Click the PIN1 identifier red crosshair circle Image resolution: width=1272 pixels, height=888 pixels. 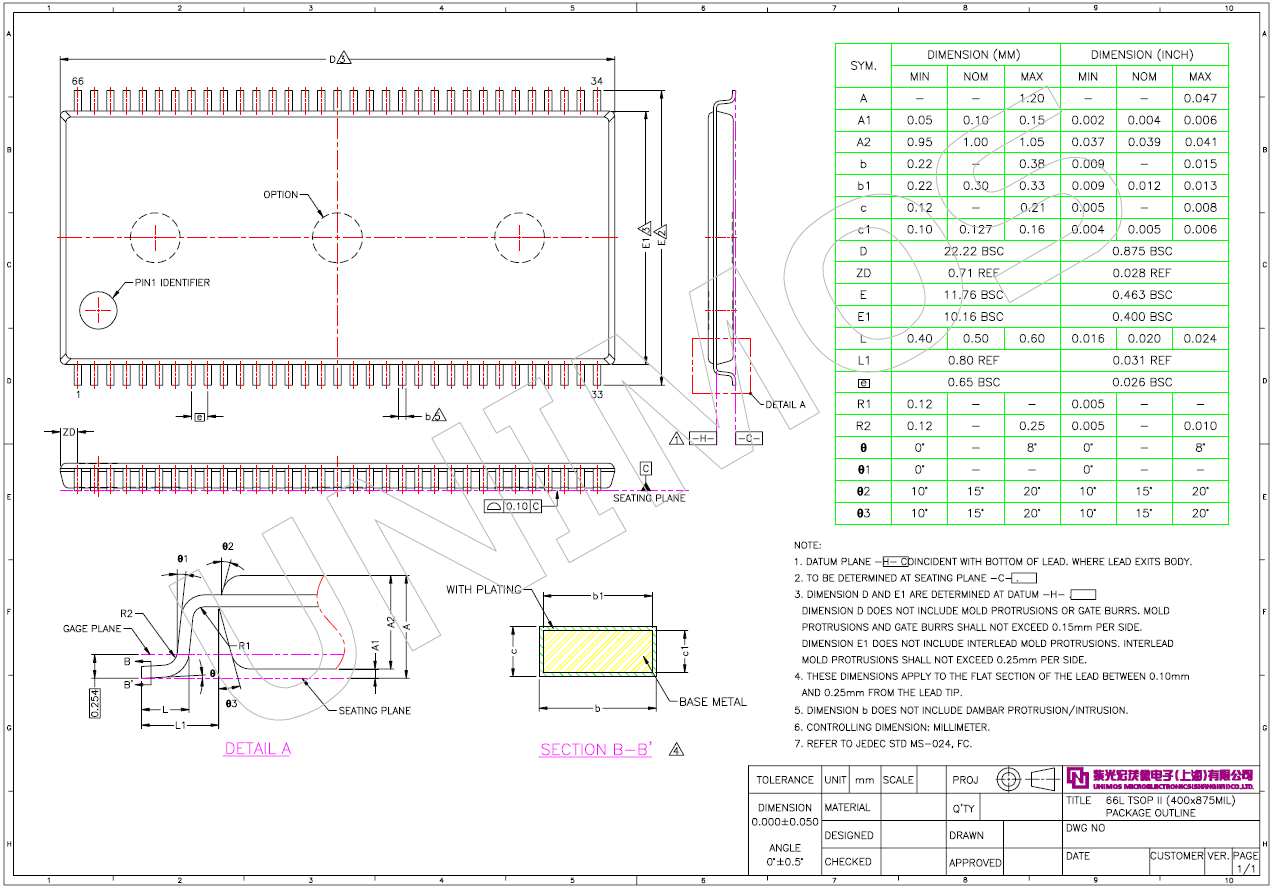click(x=100, y=310)
